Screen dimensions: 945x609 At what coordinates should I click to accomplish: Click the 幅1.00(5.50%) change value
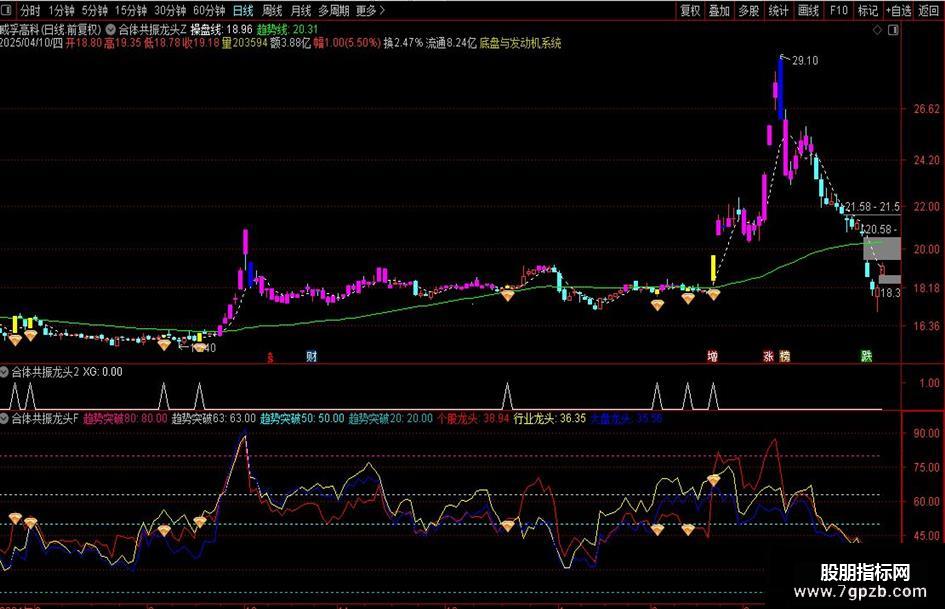coord(347,43)
